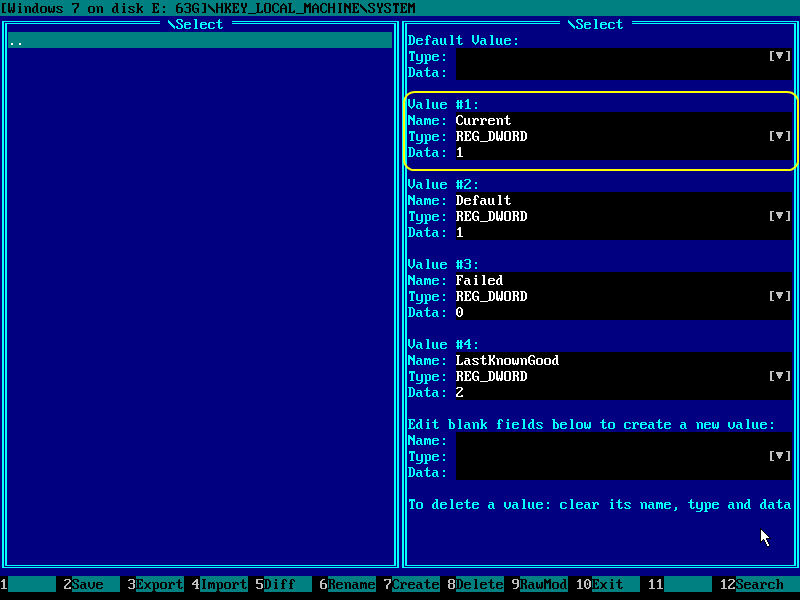This screenshot has height=600, width=800.
Task: Edit the Data field of Failed value
Action: 623,312
